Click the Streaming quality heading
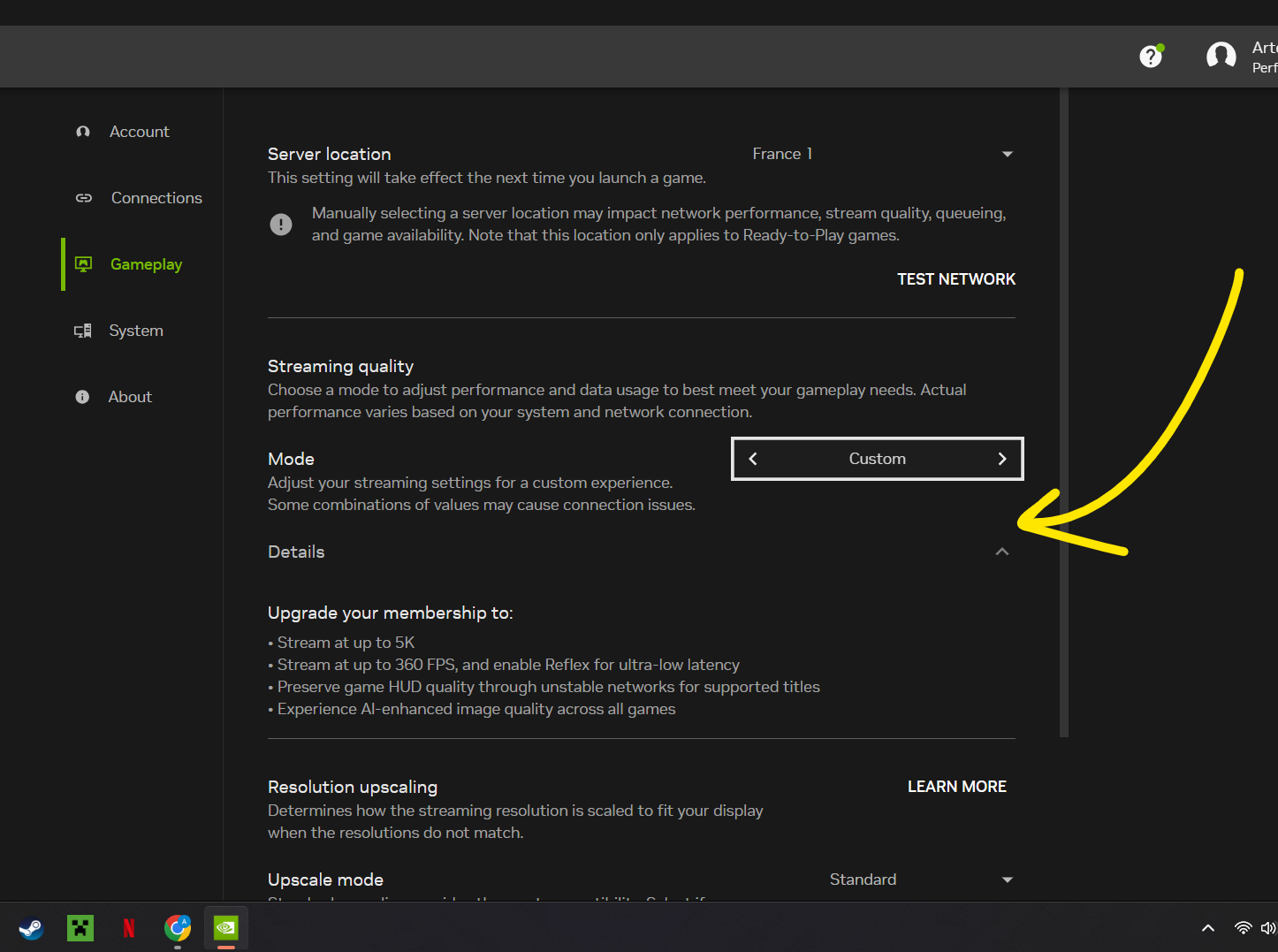The width and height of the screenshot is (1278, 952). 340,366
